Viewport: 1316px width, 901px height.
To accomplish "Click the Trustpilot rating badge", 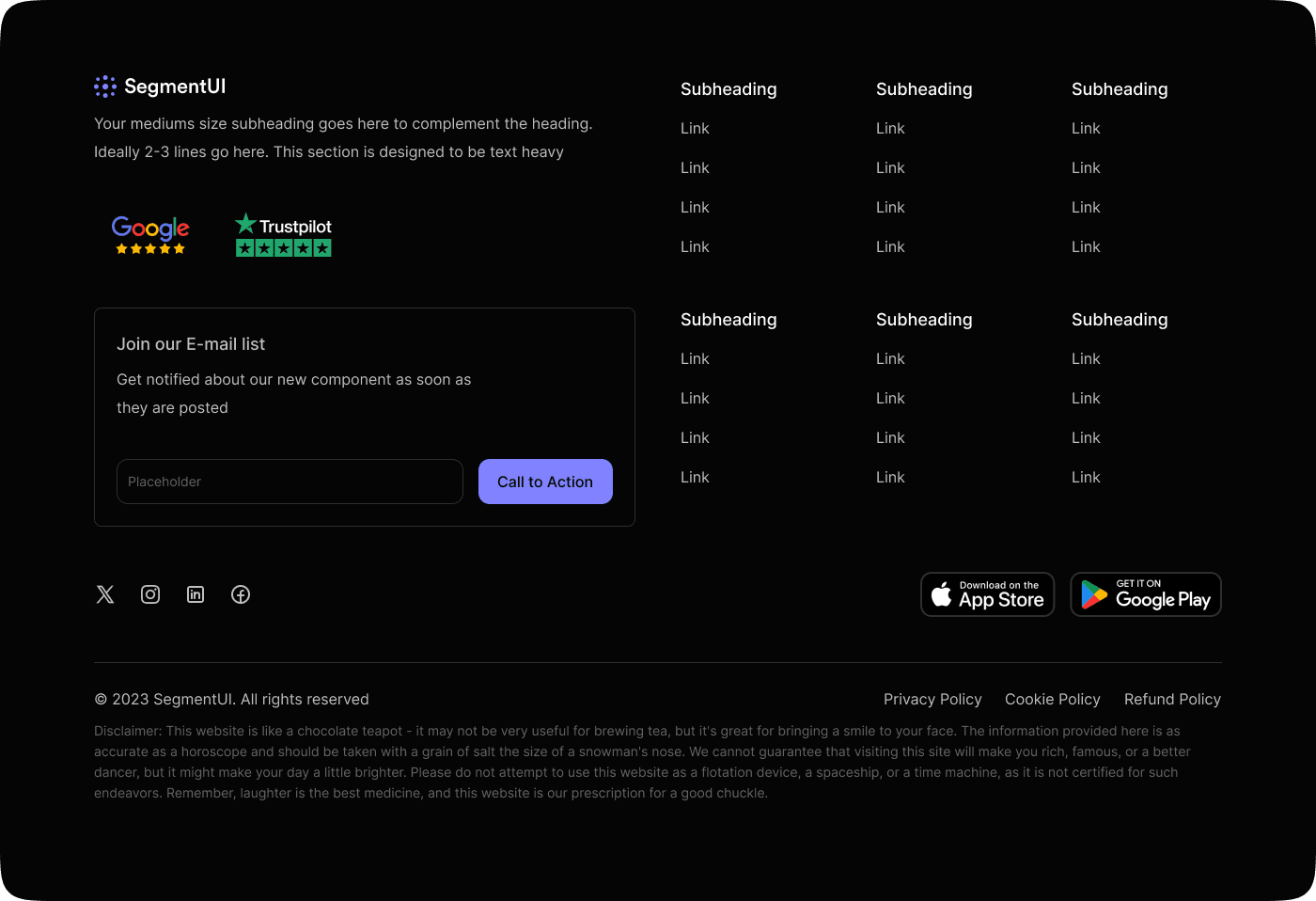I will (x=282, y=235).
